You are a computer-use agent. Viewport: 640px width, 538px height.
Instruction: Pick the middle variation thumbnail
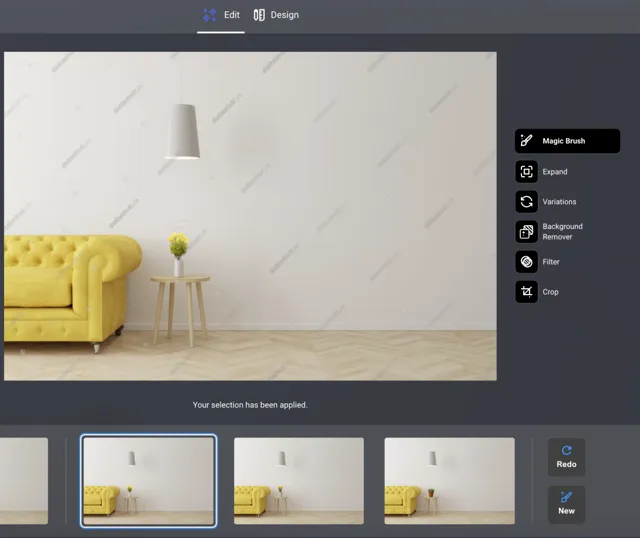pos(299,481)
